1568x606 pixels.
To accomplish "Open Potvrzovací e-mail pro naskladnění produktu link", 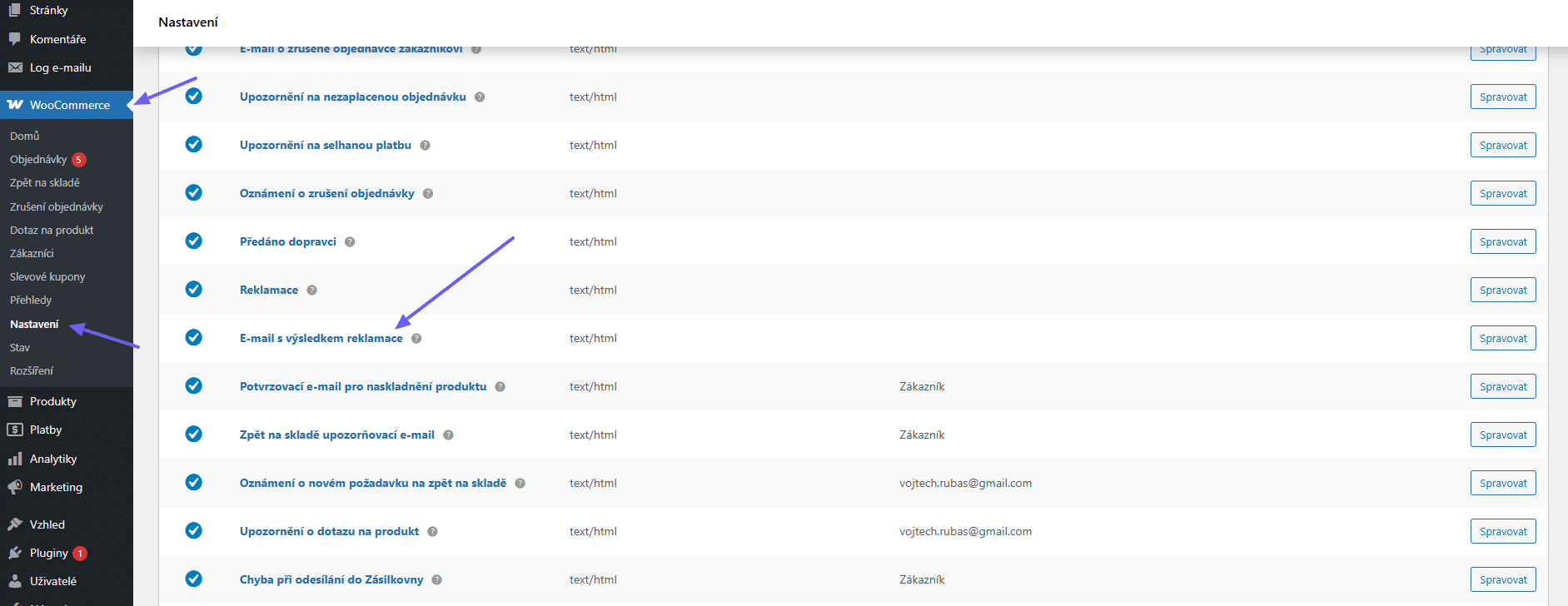I will (363, 386).
